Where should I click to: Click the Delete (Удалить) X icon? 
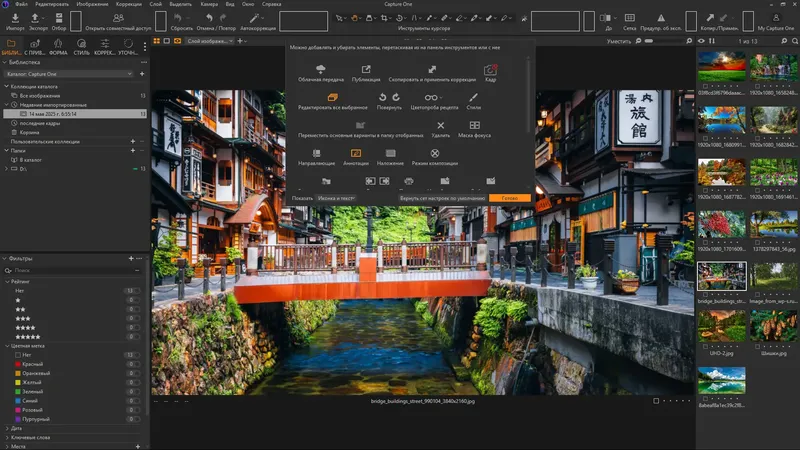440,125
